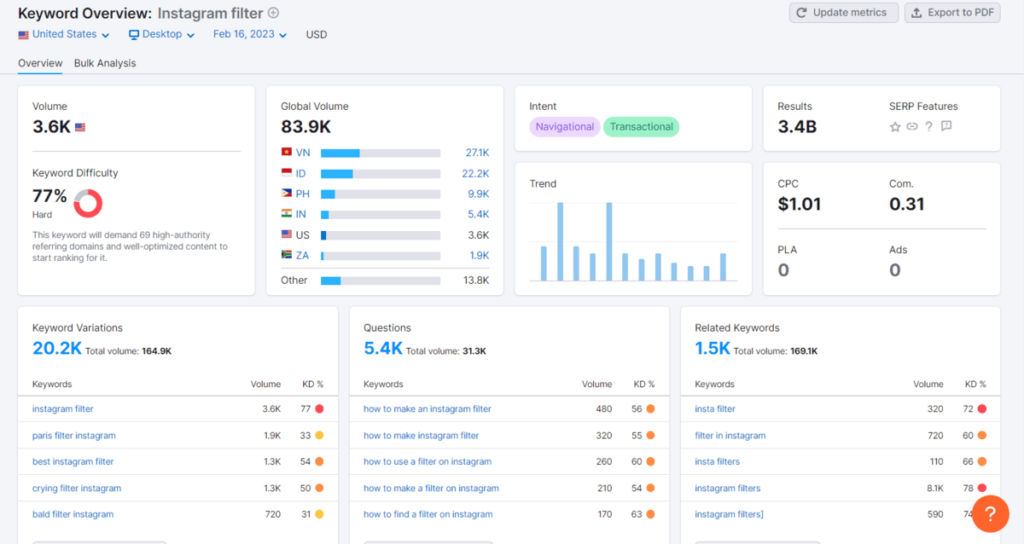The image size is (1024, 544).
Task: Click the link SERP feature icon
Action: click(912, 127)
